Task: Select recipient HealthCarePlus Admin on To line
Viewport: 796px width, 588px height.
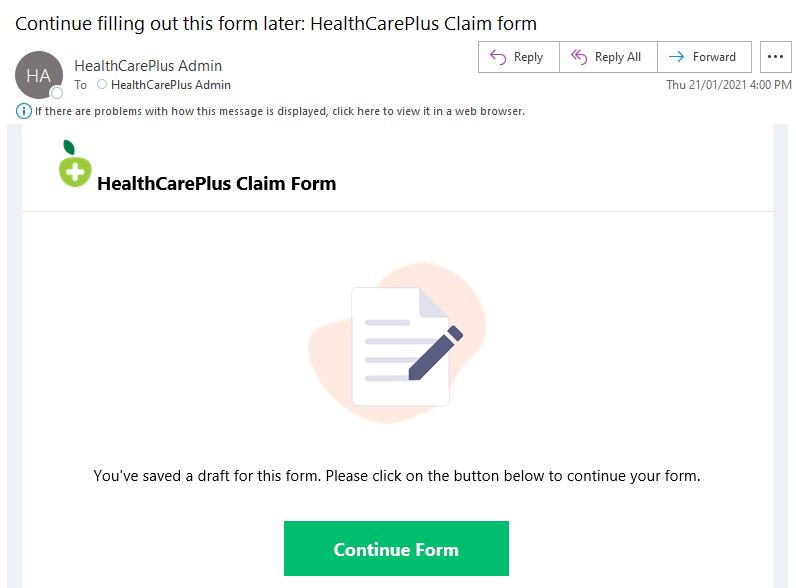Action: pyautogui.click(x=171, y=85)
